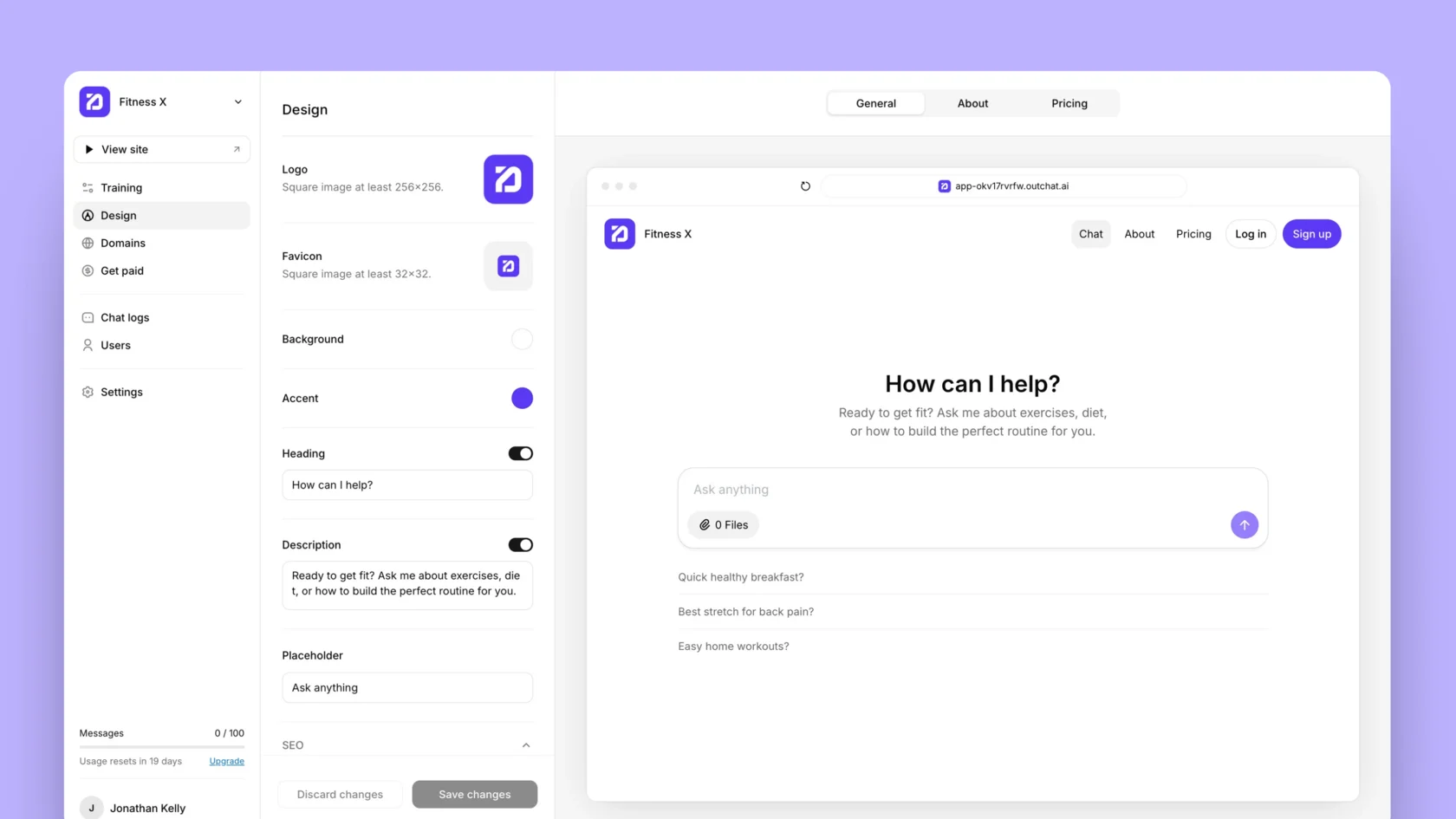The image size is (1456, 819).
Task: Toggle the Heading switch off
Action: (x=520, y=453)
